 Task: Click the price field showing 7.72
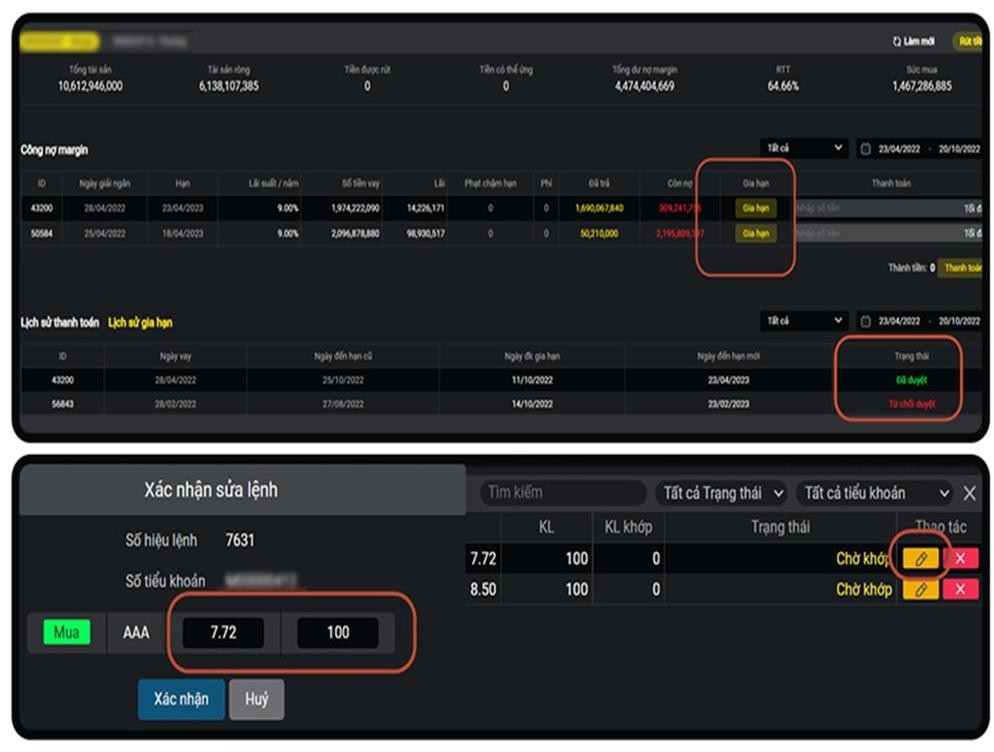point(223,633)
